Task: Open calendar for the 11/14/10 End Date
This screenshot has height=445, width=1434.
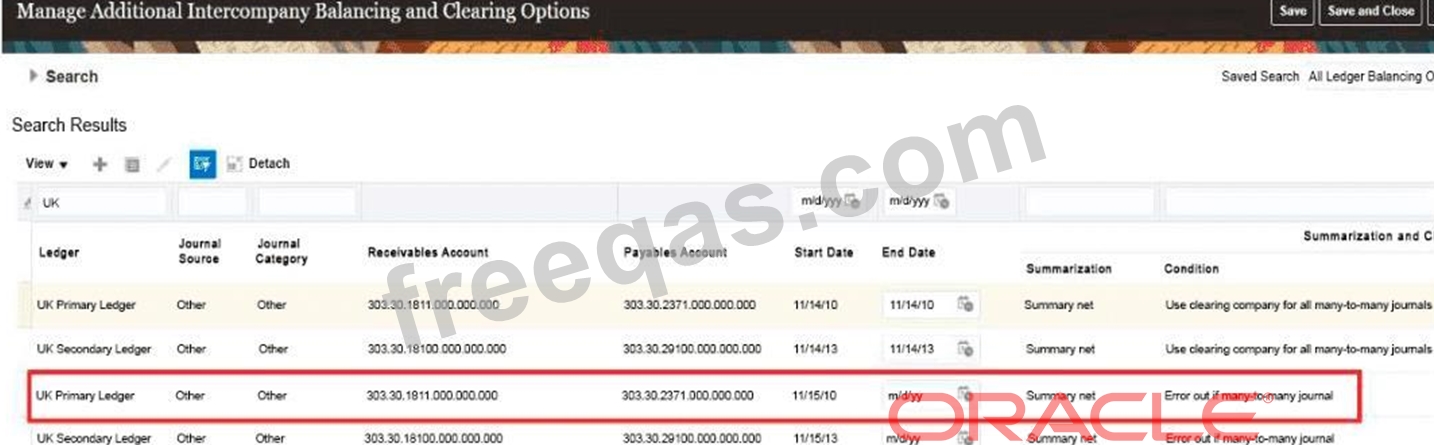Action: tap(965, 304)
